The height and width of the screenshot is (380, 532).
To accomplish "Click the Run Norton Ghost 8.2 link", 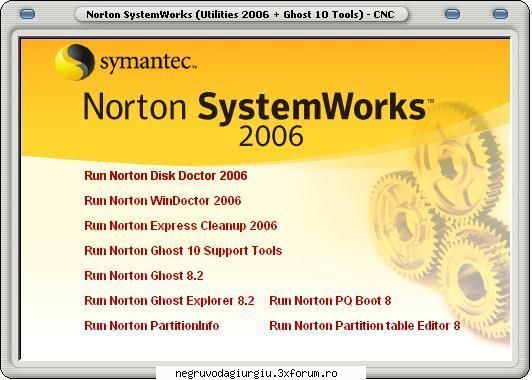I will [144, 276].
